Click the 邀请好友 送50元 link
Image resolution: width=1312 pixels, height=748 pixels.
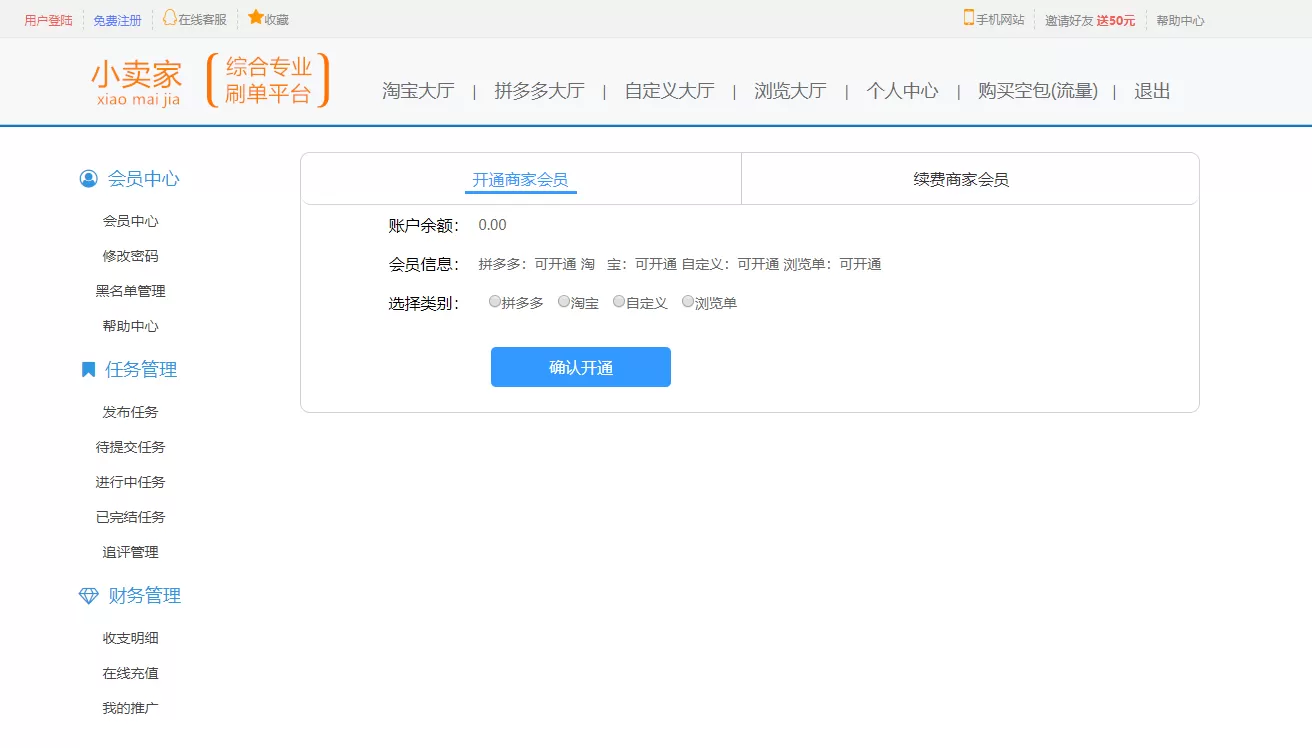pyautogui.click(x=1090, y=20)
